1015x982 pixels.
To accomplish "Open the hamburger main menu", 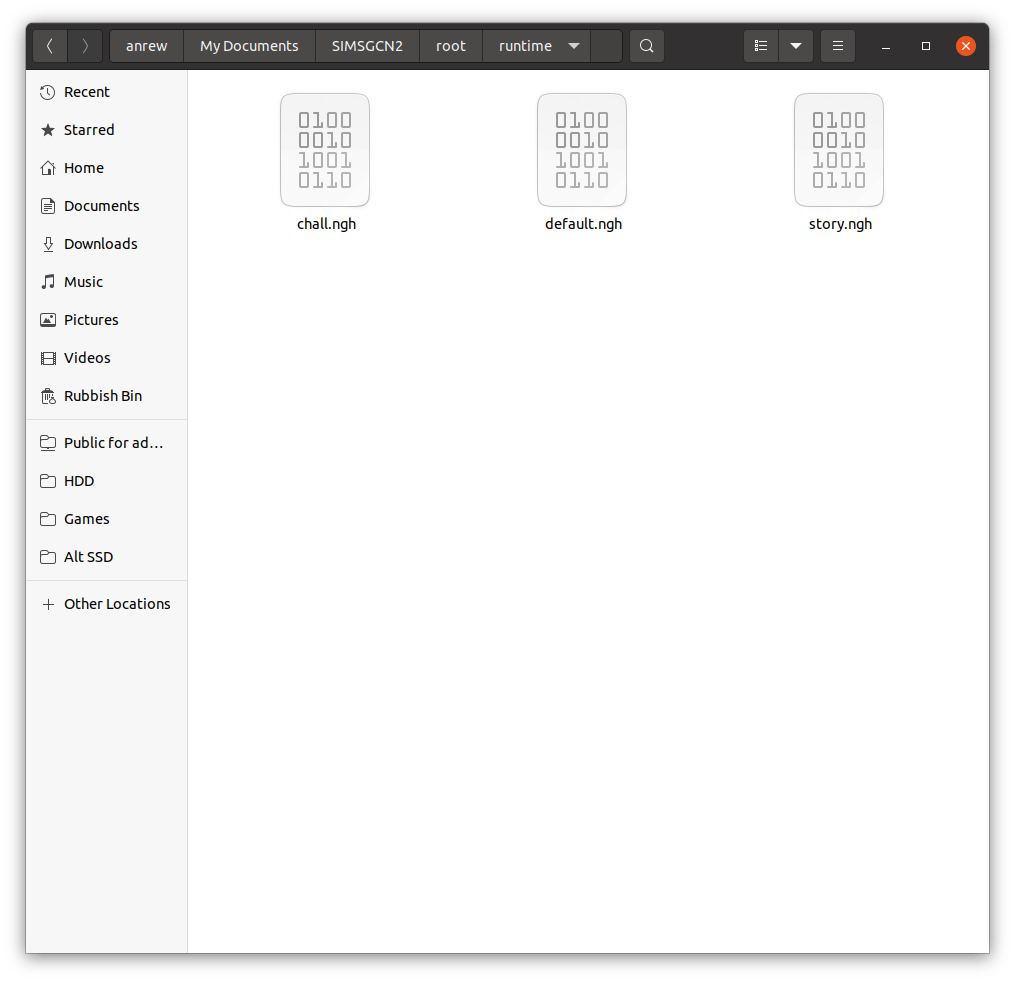I will (x=838, y=46).
